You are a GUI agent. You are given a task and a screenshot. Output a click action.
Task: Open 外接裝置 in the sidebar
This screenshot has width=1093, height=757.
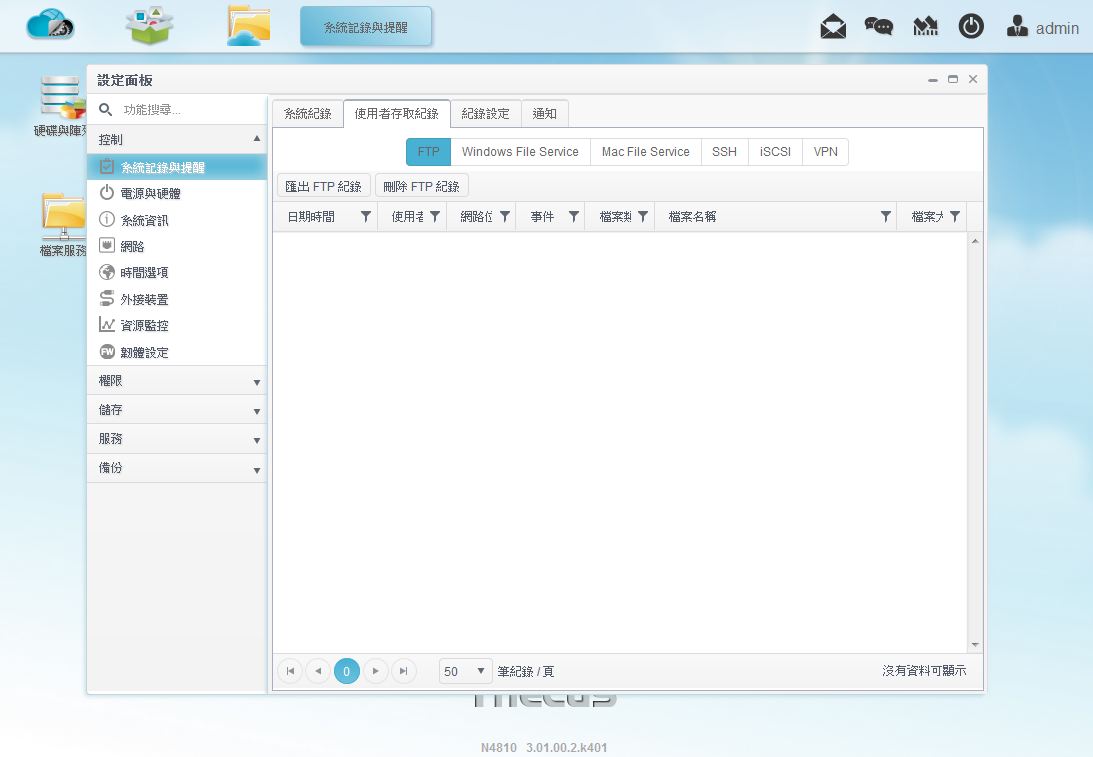pyautogui.click(x=177, y=299)
